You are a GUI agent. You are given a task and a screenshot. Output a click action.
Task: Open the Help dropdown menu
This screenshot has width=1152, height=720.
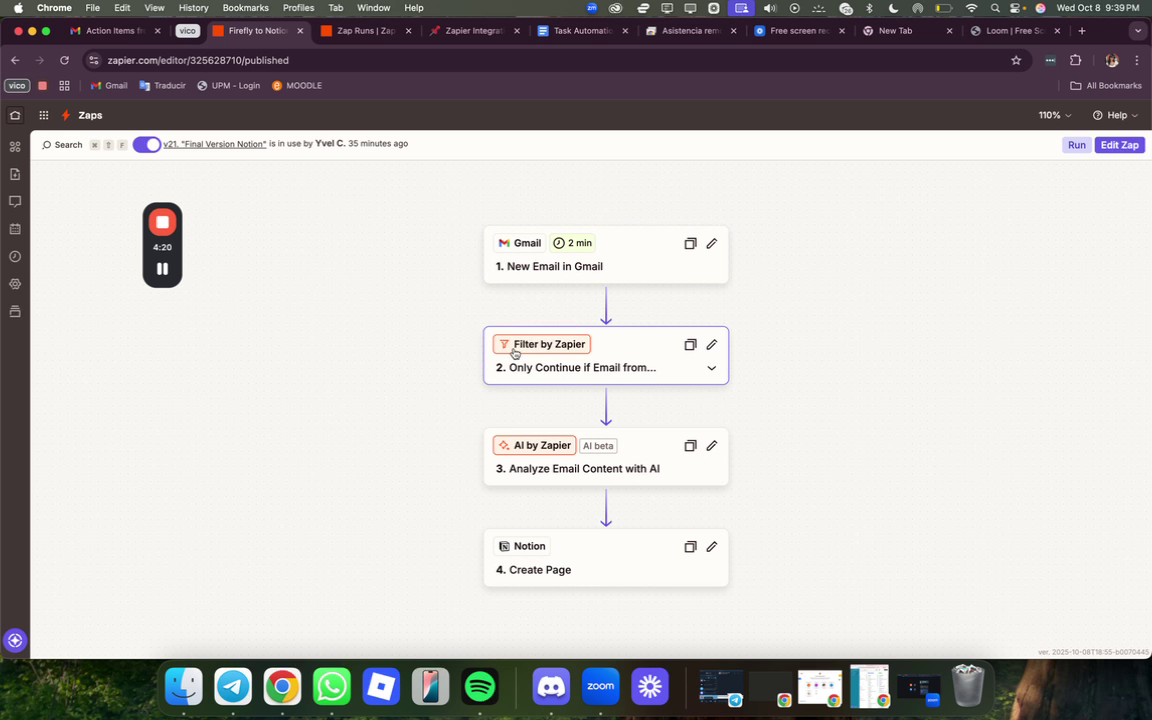point(1115,115)
